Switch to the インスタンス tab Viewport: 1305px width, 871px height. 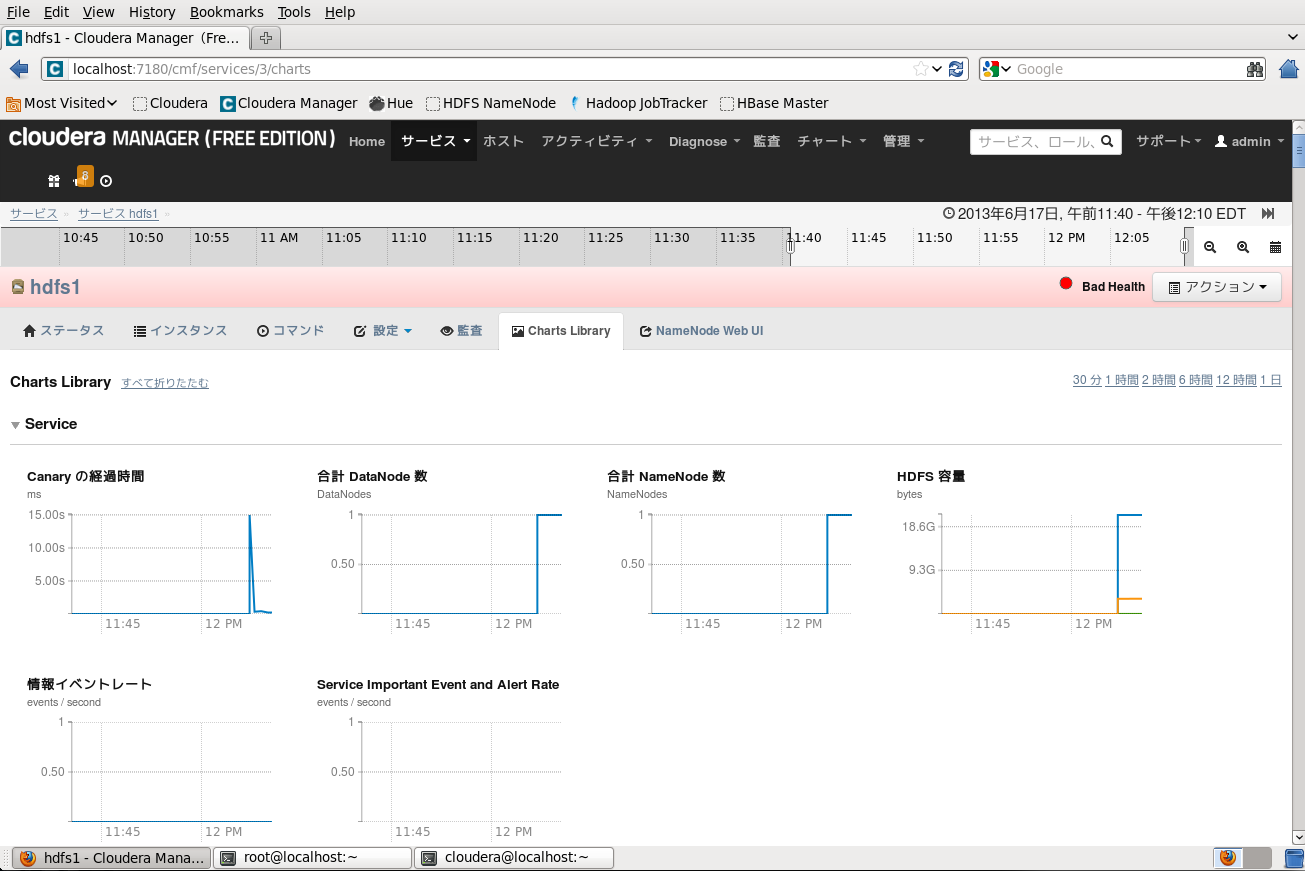tap(180, 331)
